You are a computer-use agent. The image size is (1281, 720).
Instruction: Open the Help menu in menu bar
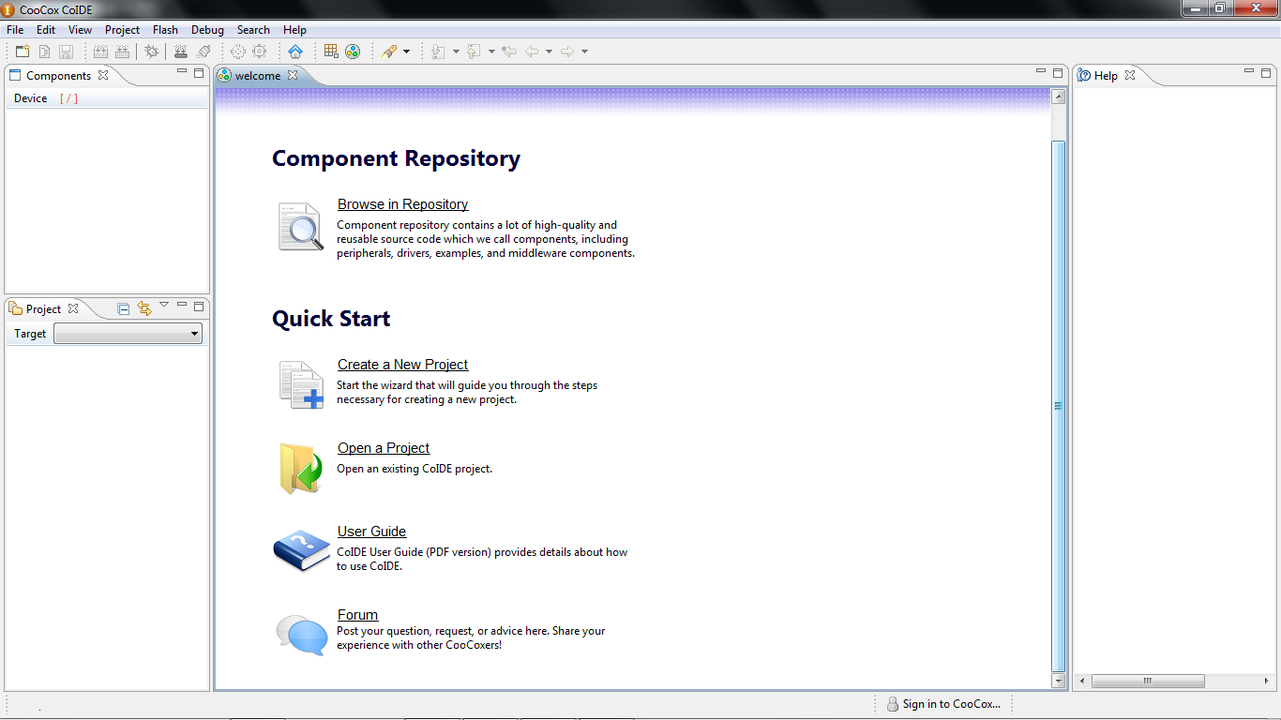coord(295,30)
